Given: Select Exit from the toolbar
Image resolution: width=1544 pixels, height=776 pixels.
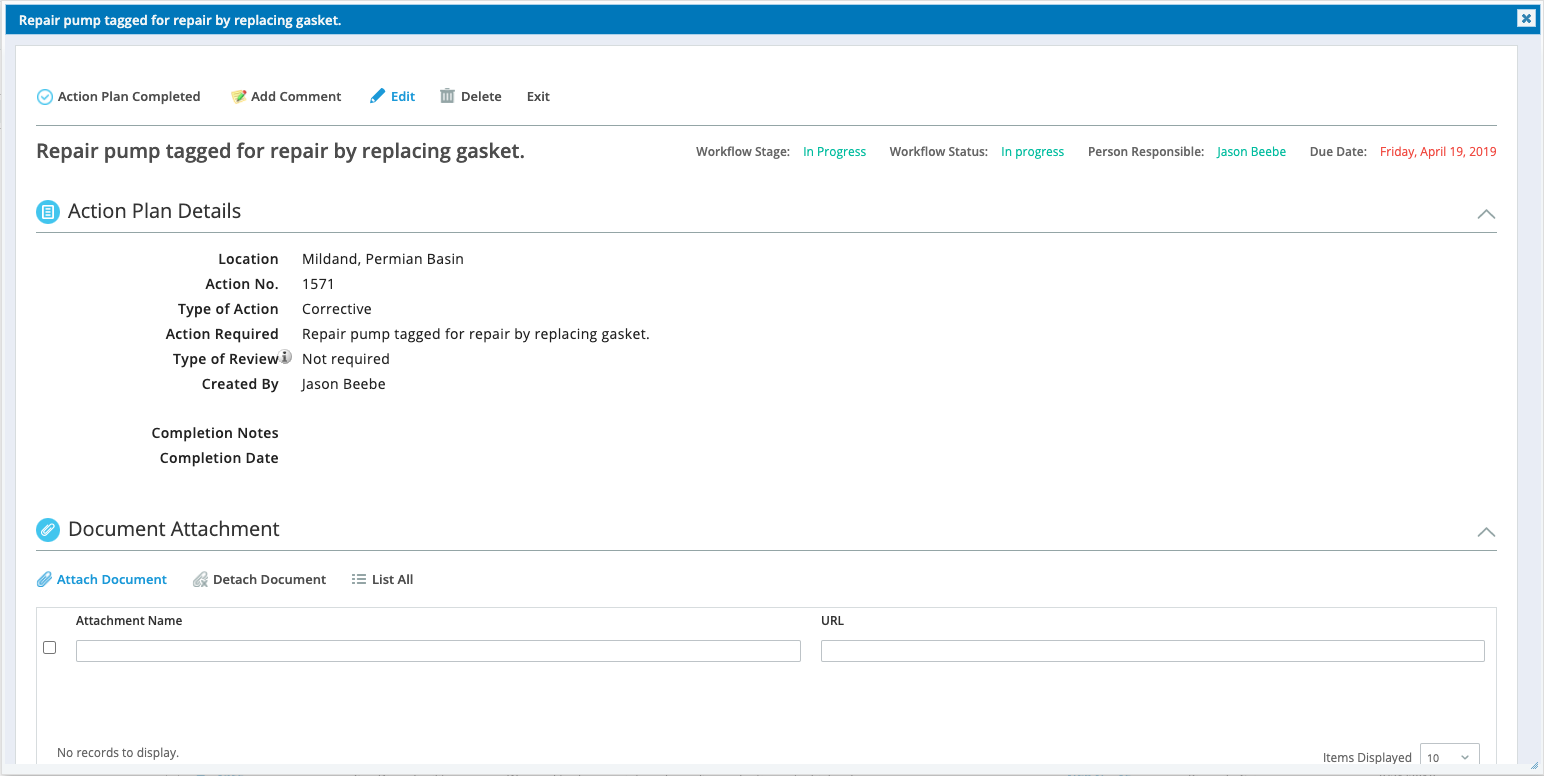Looking at the screenshot, I should (537, 96).
